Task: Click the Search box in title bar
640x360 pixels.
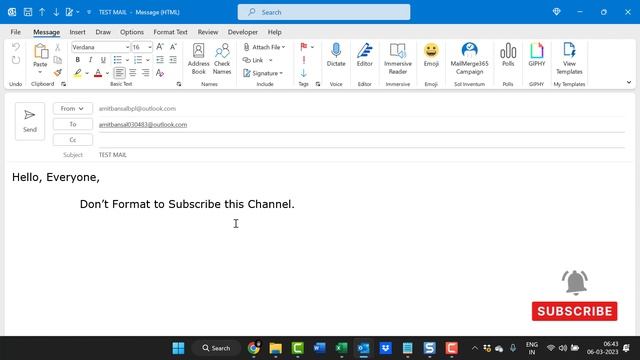Action: tap(324, 12)
